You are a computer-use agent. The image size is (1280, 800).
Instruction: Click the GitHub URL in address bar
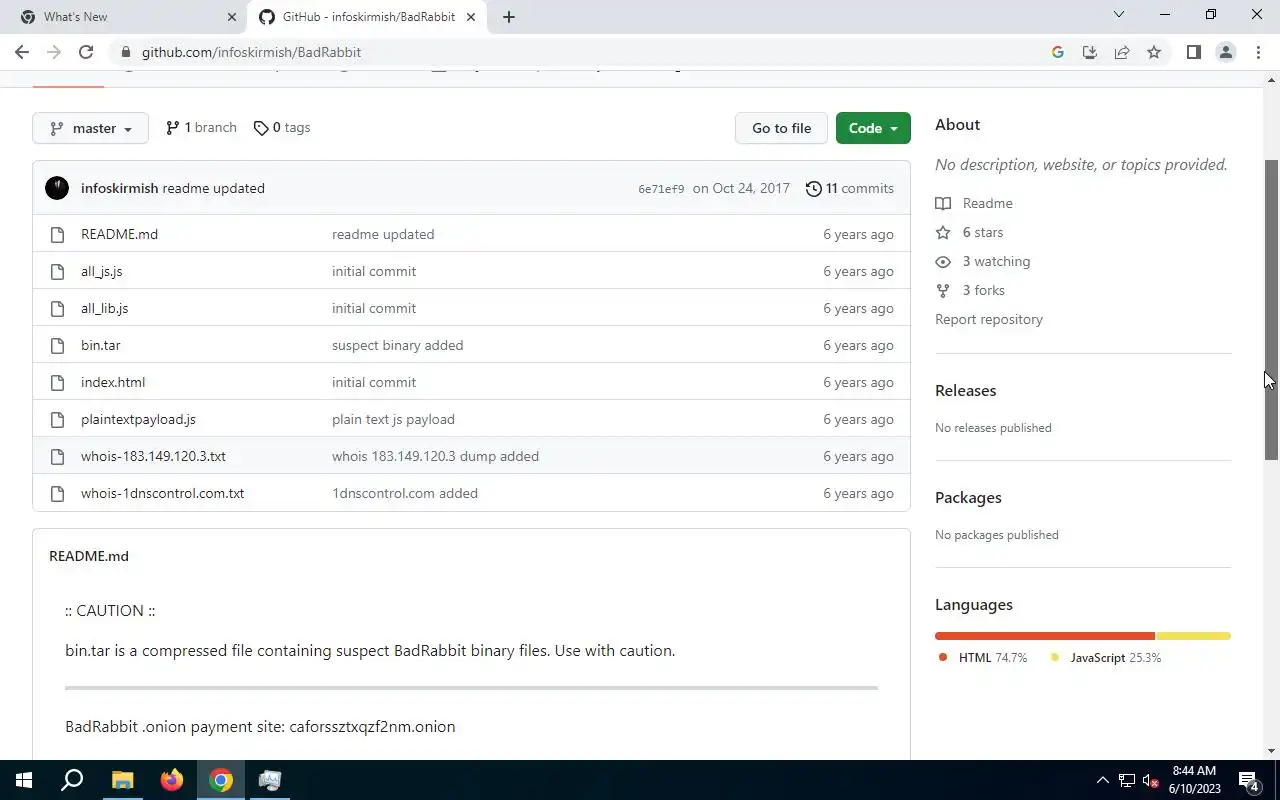tap(251, 52)
